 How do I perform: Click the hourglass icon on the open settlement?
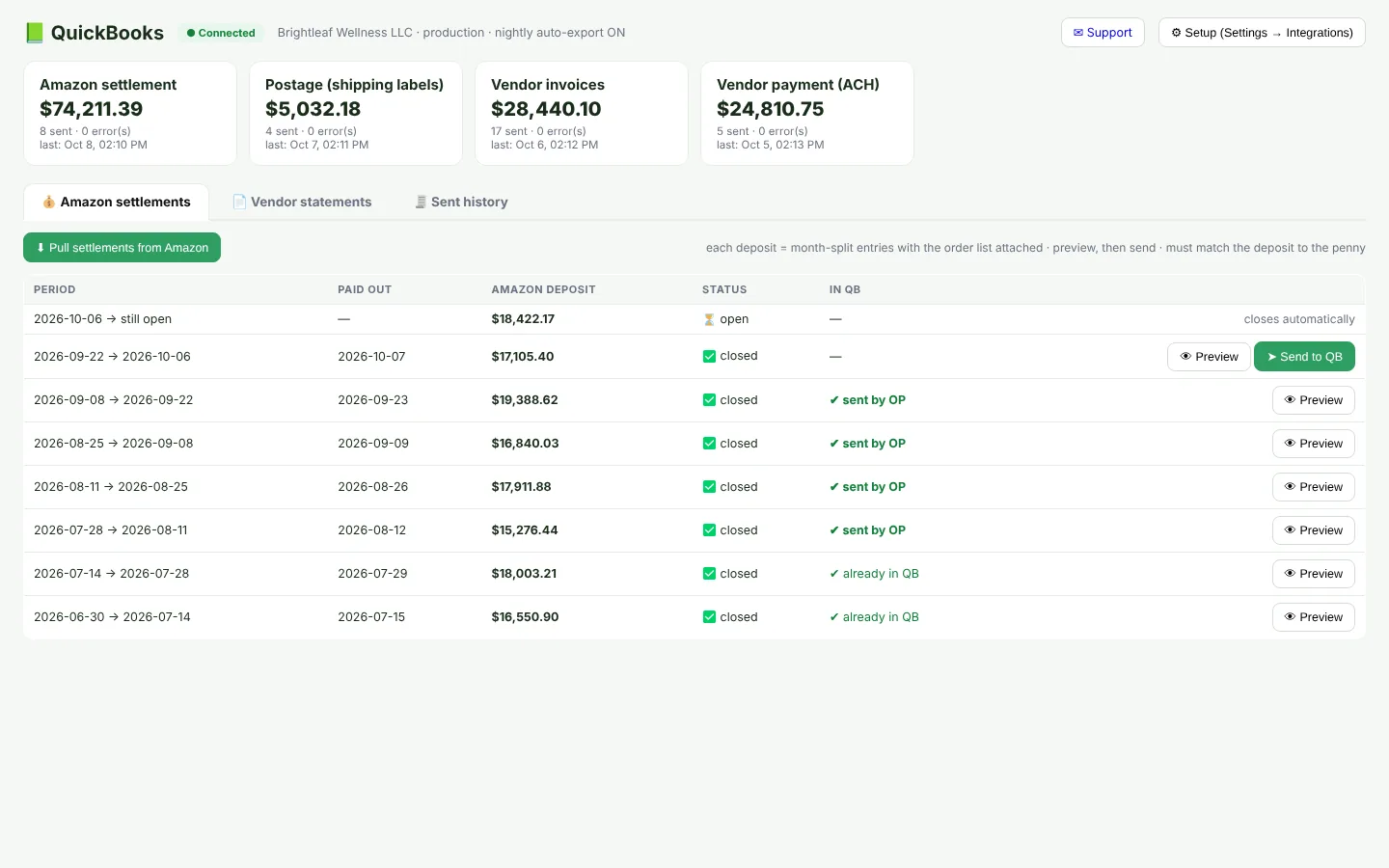709,319
